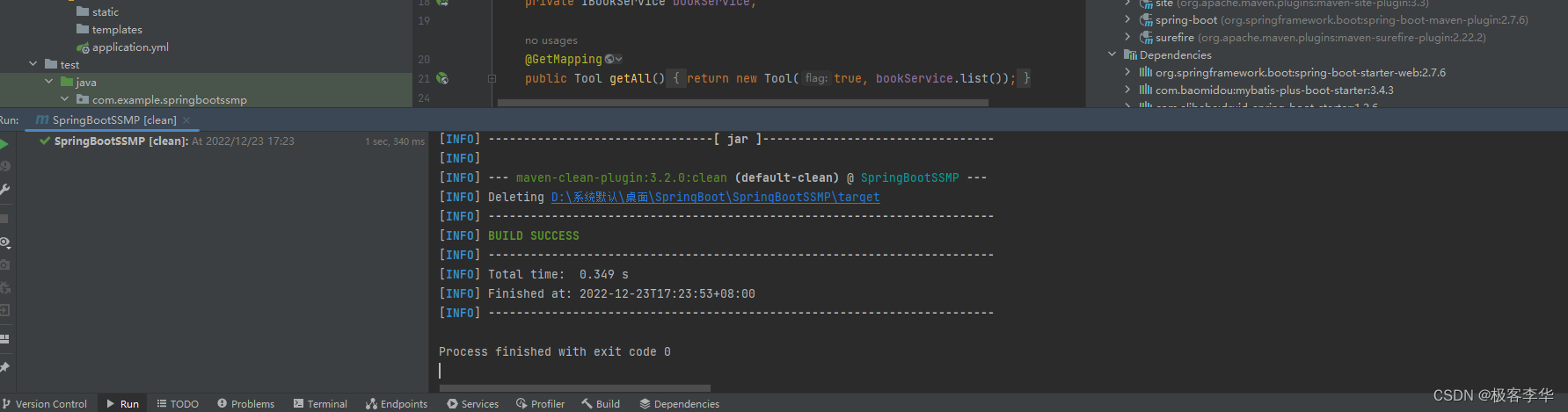Screen dimensions: 1568x412
Task: Click 'Finished at' timestamp console line
Action: [622, 294]
